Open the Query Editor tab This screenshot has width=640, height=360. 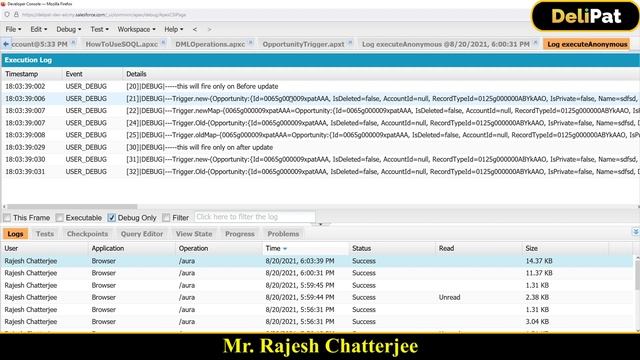pyautogui.click(x=142, y=234)
